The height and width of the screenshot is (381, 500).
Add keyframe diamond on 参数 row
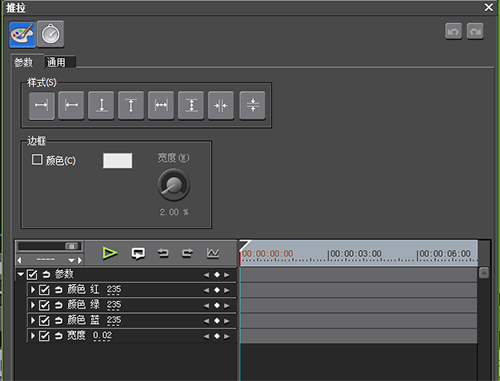pyautogui.click(x=217, y=275)
